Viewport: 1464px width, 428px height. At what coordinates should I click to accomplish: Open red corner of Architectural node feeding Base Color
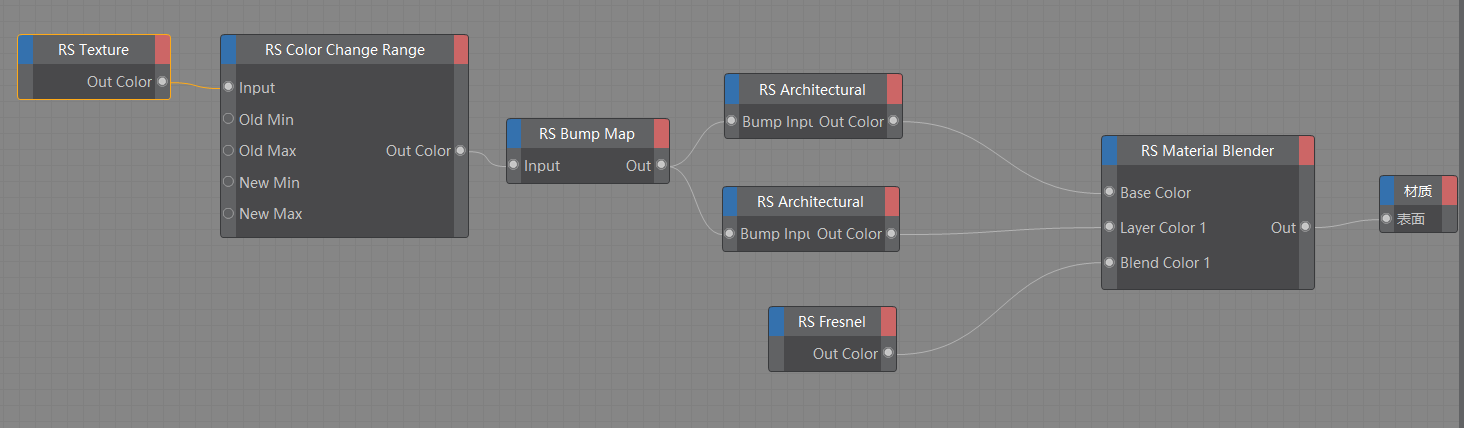pyautogui.click(x=894, y=90)
